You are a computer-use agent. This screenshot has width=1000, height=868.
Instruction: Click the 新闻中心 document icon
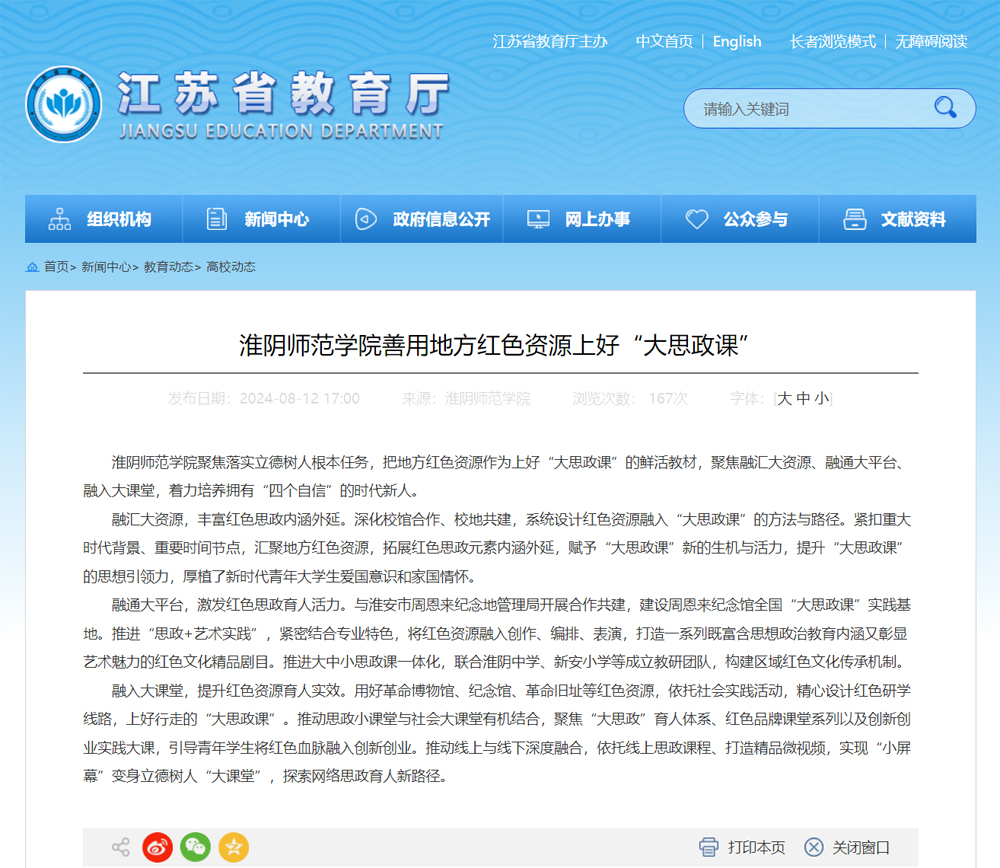[217, 219]
